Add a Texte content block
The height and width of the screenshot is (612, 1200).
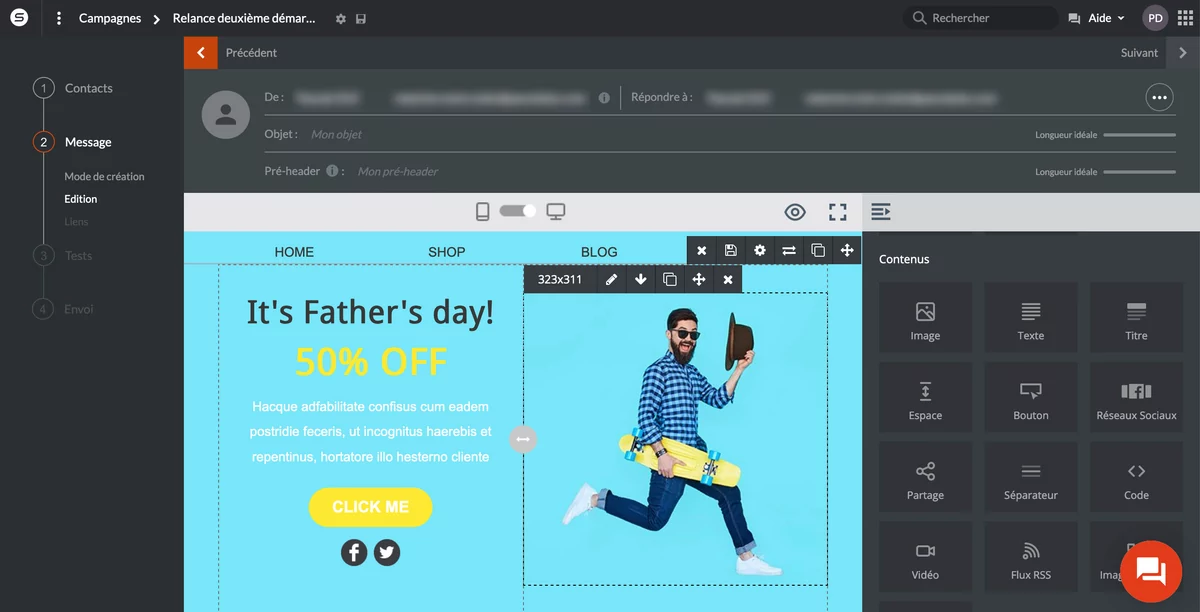1031,317
